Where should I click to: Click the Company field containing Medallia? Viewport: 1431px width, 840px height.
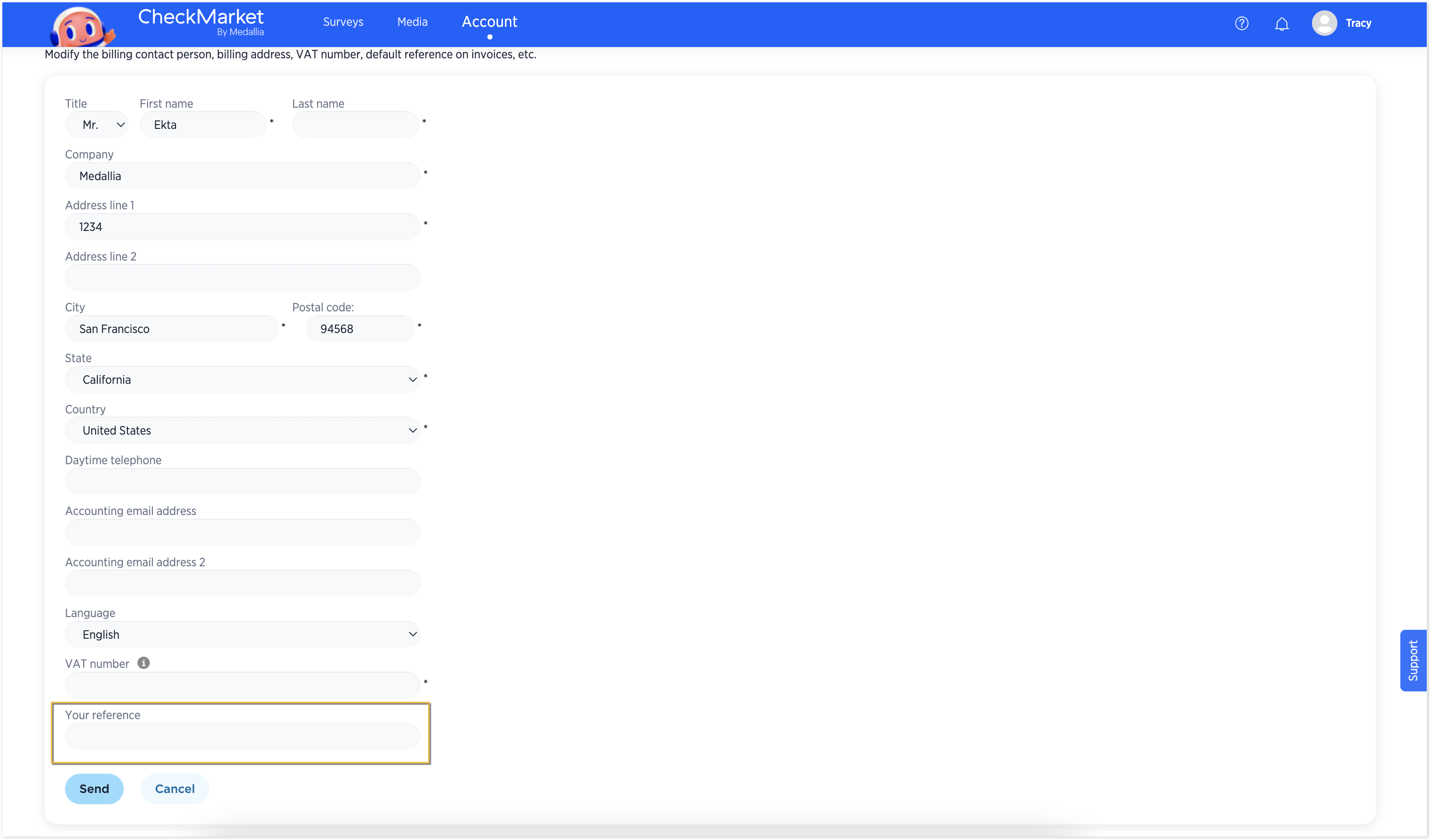tap(242, 175)
